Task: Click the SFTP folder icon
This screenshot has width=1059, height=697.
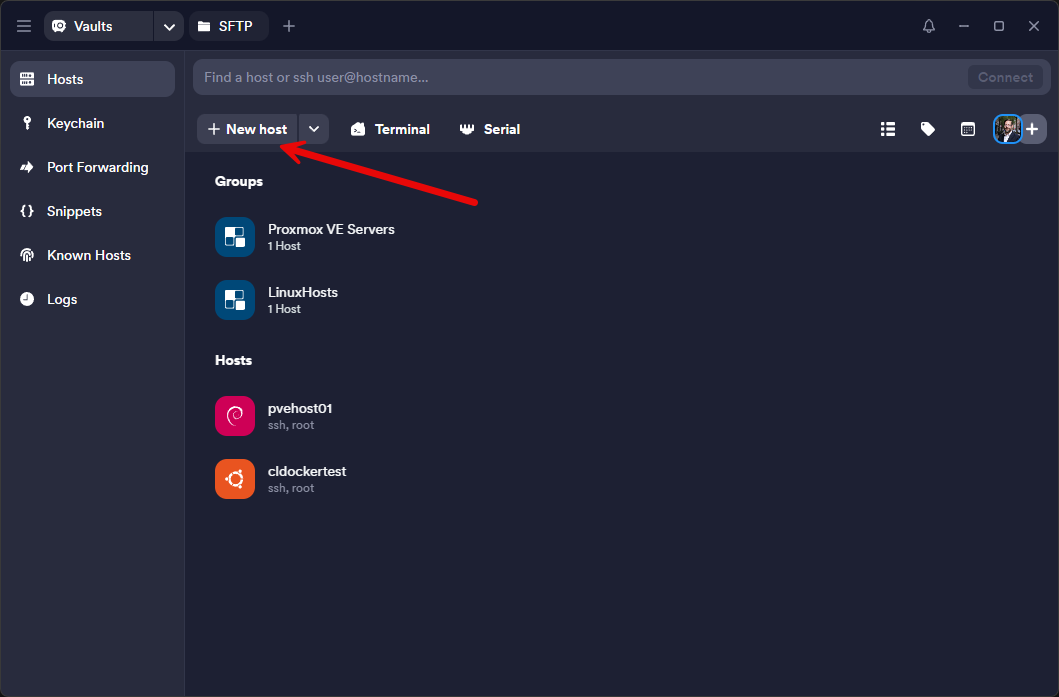Action: click(204, 26)
